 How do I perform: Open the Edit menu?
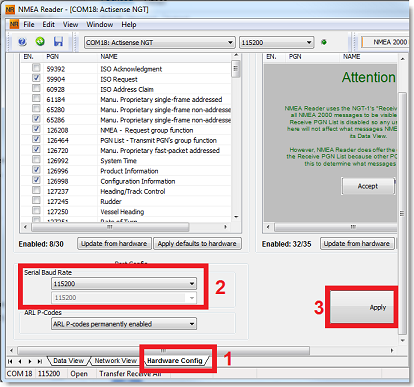click(48, 25)
